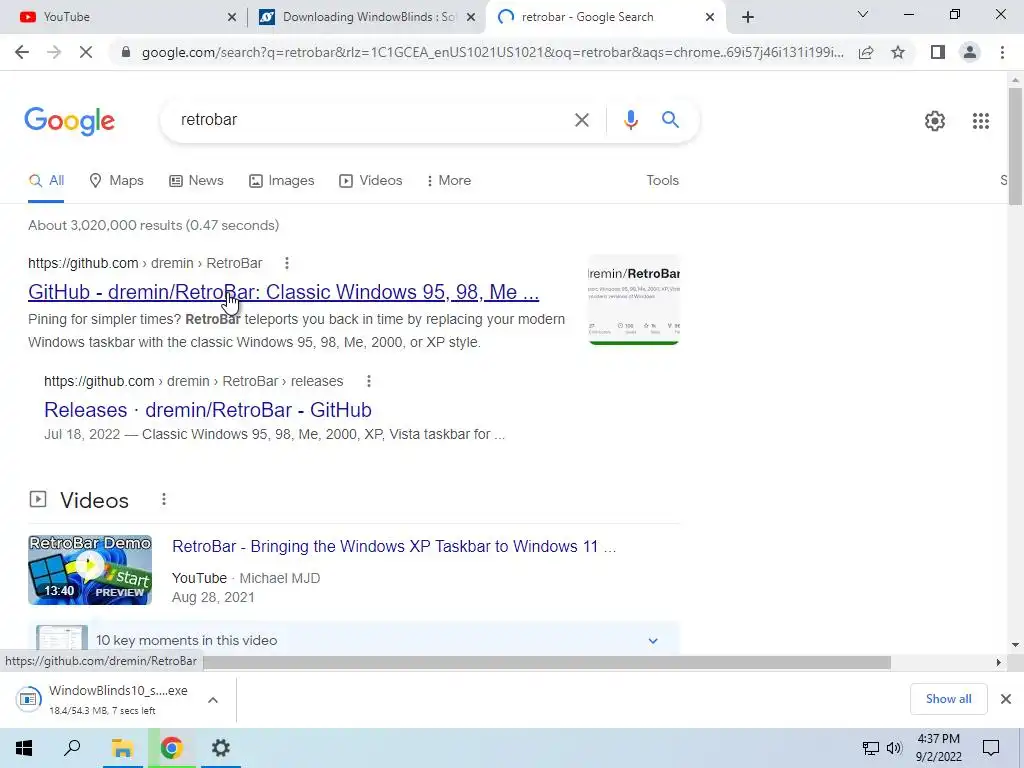Open File Explorer from the taskbar

[x=122, y=748]
